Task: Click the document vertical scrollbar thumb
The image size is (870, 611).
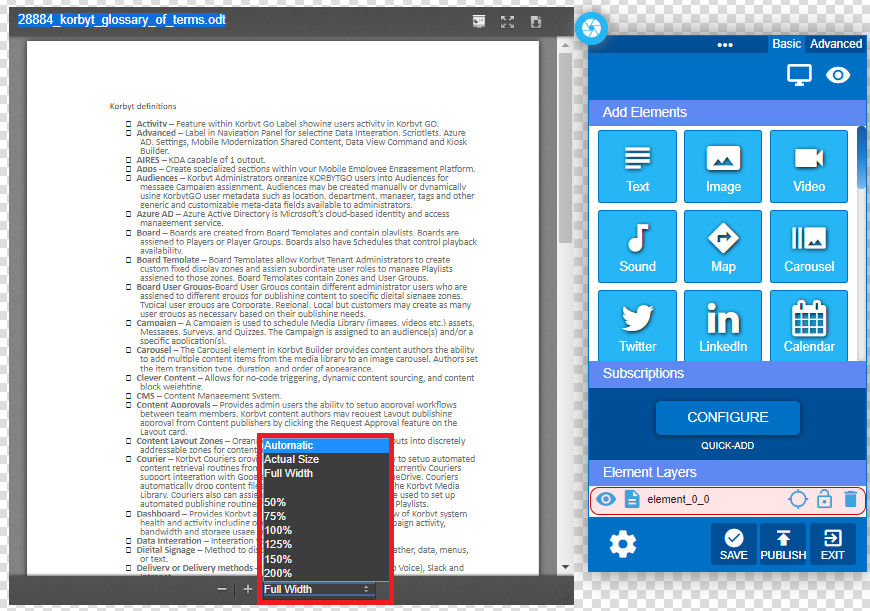Action: point(565,148)
